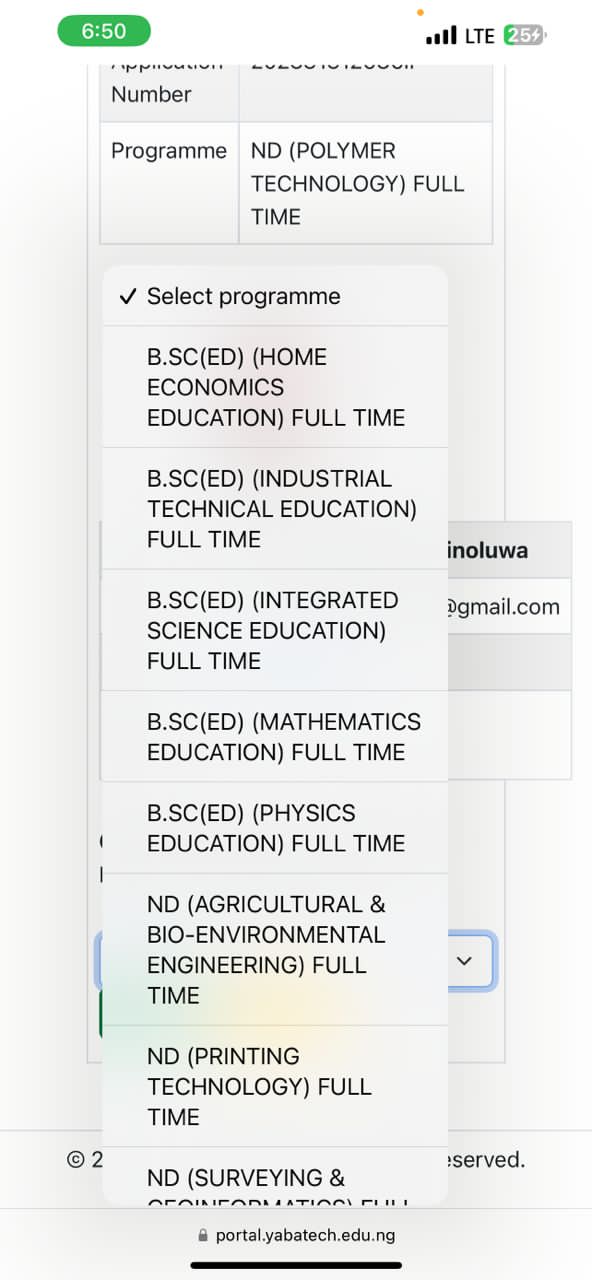Pick ND Printing Technology Full Time
Screen dimensions: 592x1280
275,1086
